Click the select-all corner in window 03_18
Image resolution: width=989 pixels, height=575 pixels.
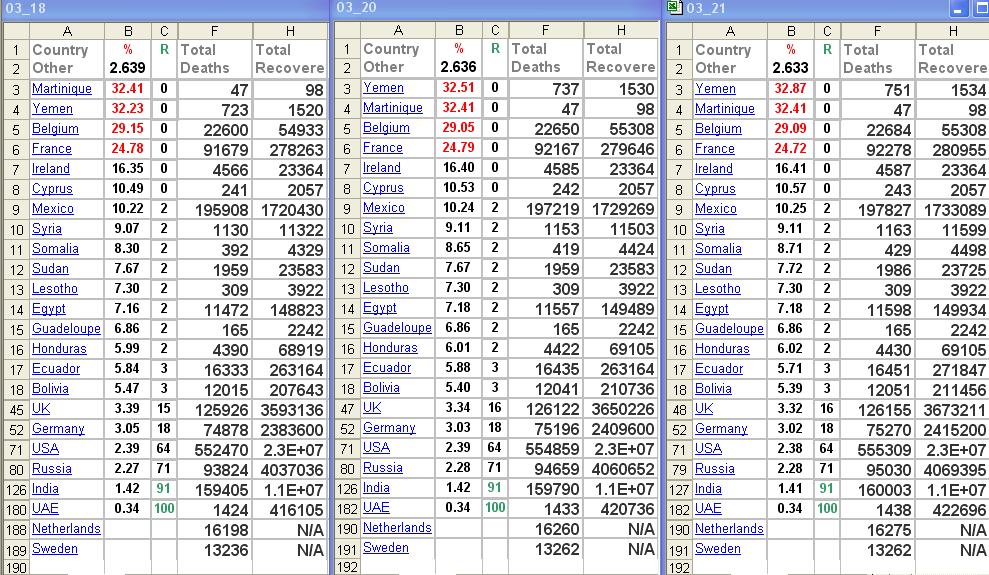(x=16, y=31)
